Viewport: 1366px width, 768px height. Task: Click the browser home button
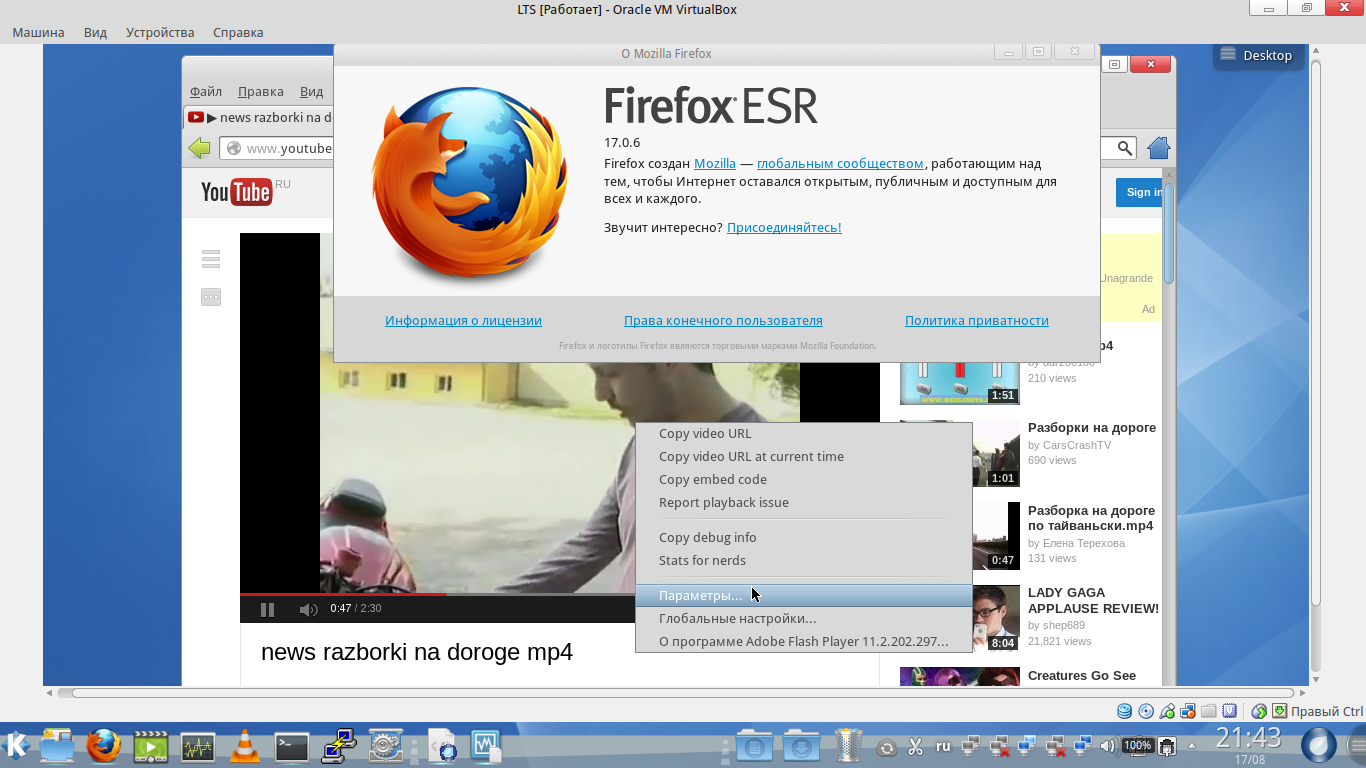1158,148
